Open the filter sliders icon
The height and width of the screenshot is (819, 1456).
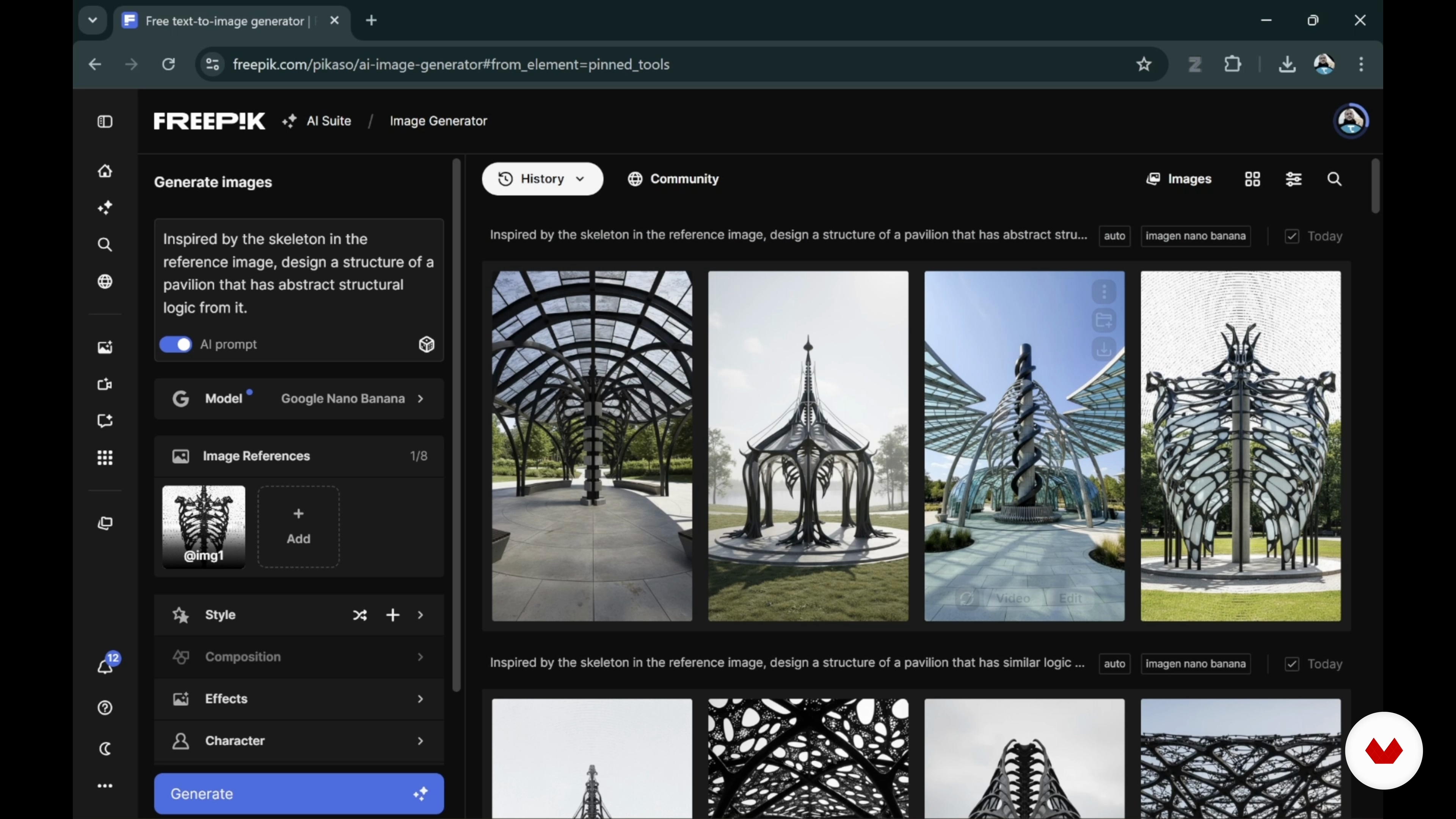[1294, 179]
